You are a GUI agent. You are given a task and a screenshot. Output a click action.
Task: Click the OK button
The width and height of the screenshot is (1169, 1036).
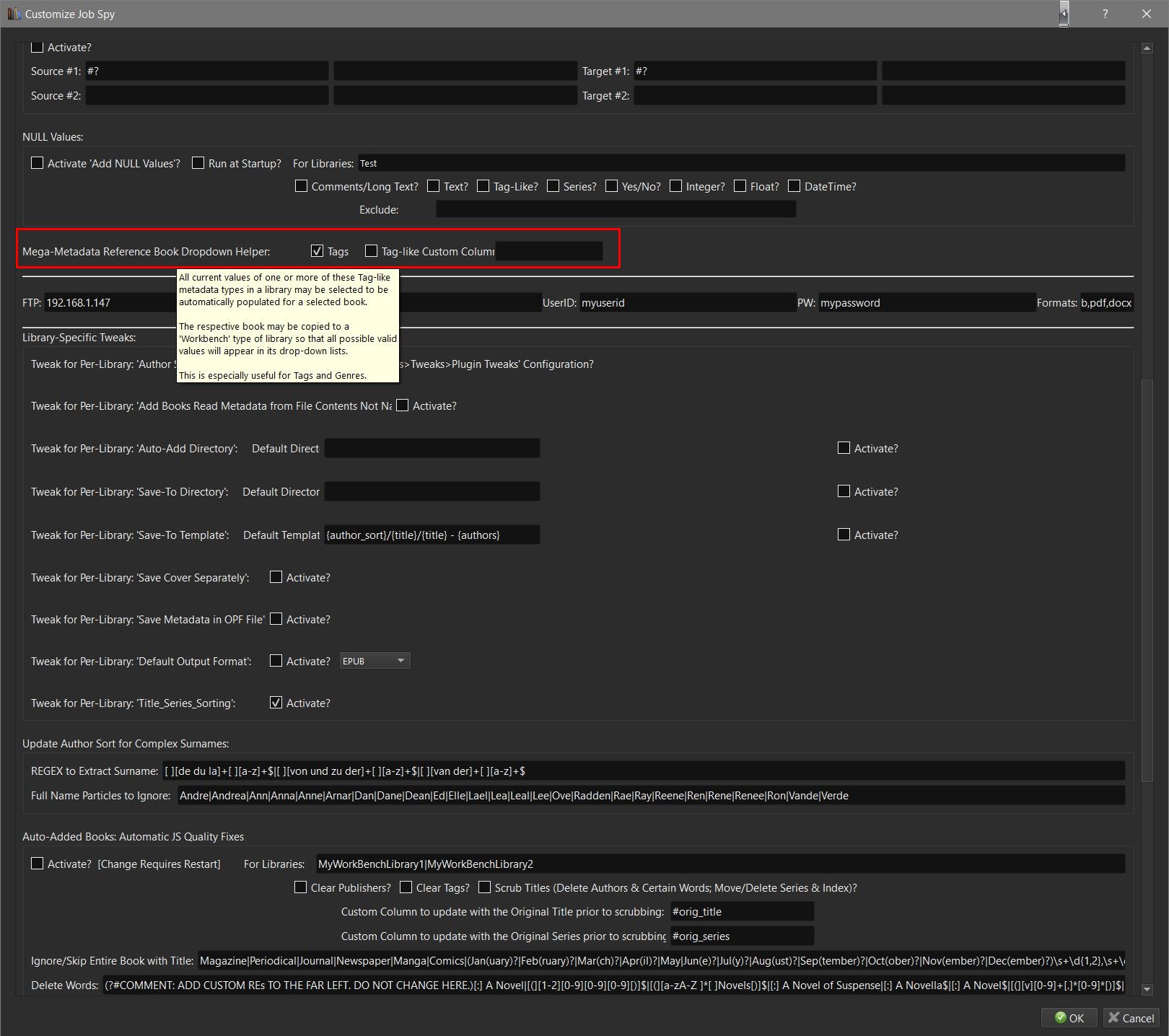[x=1069, y=1018]
